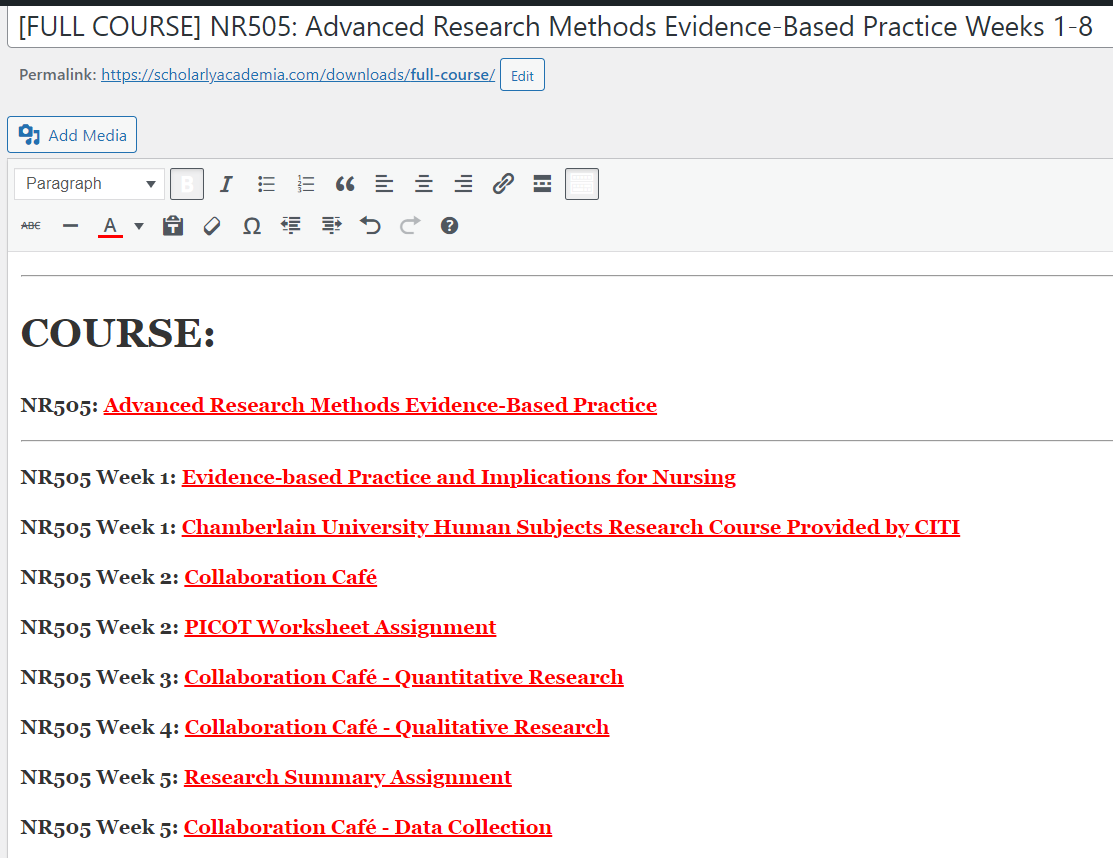Open Collaboration Café - Qualitative Research link
Image resolution: width=1113 pixels, height=858 pixels.
pos(397,727)
